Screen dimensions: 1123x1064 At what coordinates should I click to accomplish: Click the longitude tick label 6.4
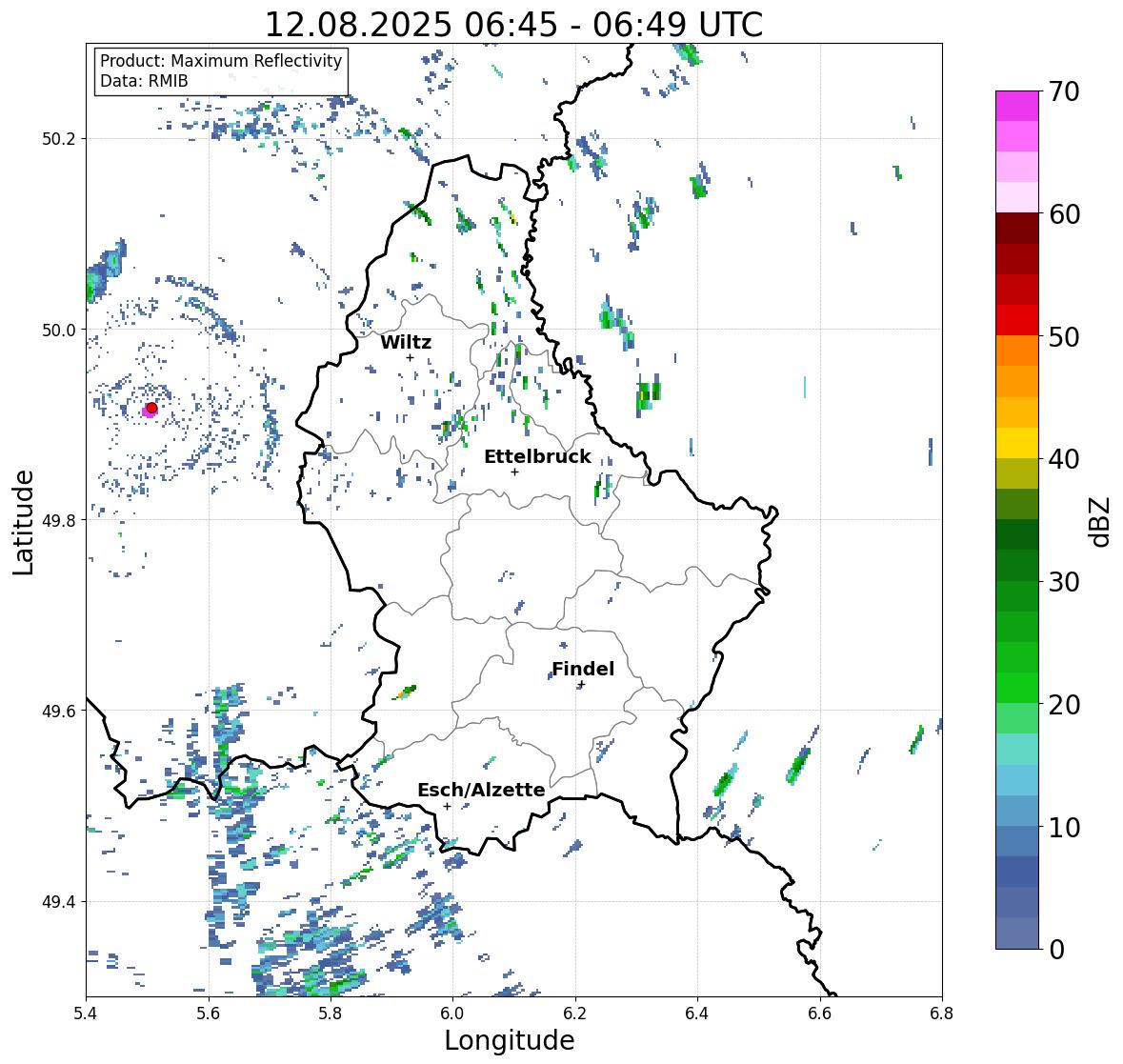click(697, 1014)
